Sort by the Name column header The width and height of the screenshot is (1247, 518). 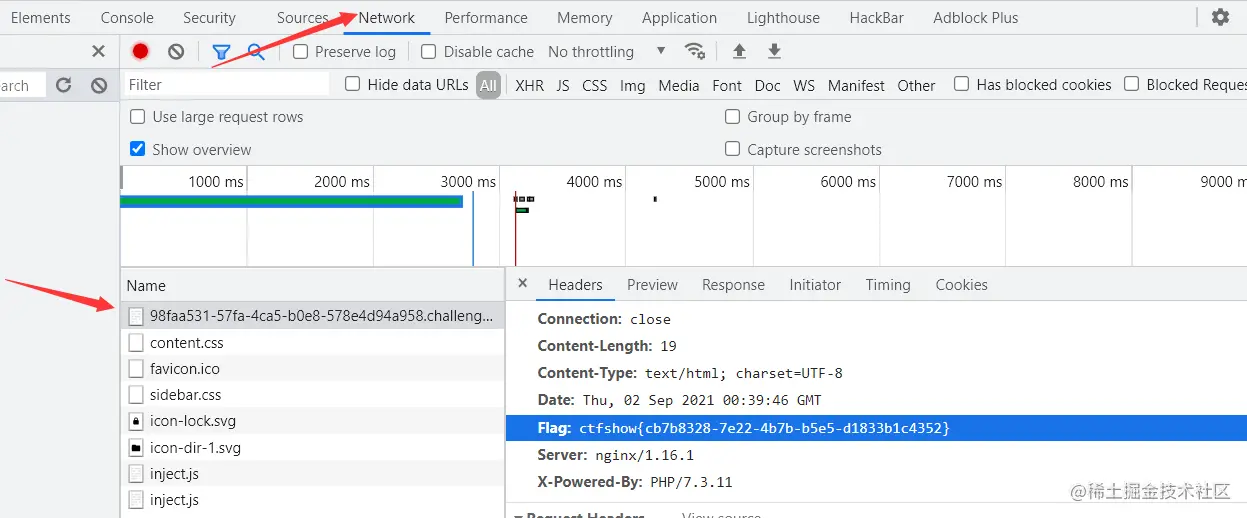point(312,285)
